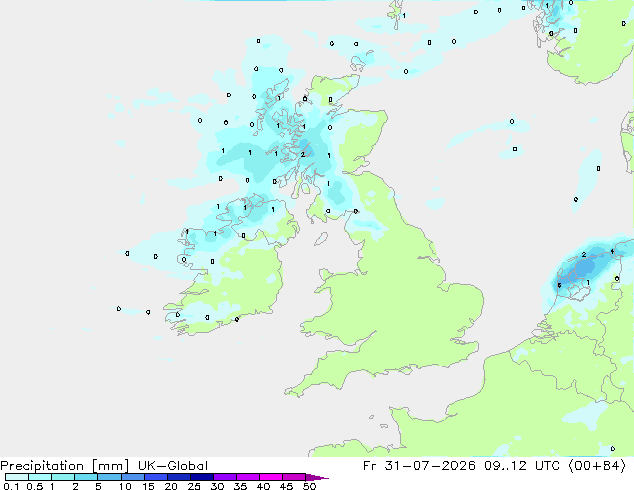
Task: Click the 35–40 mm legend swatch
Action: pos(248,477)
